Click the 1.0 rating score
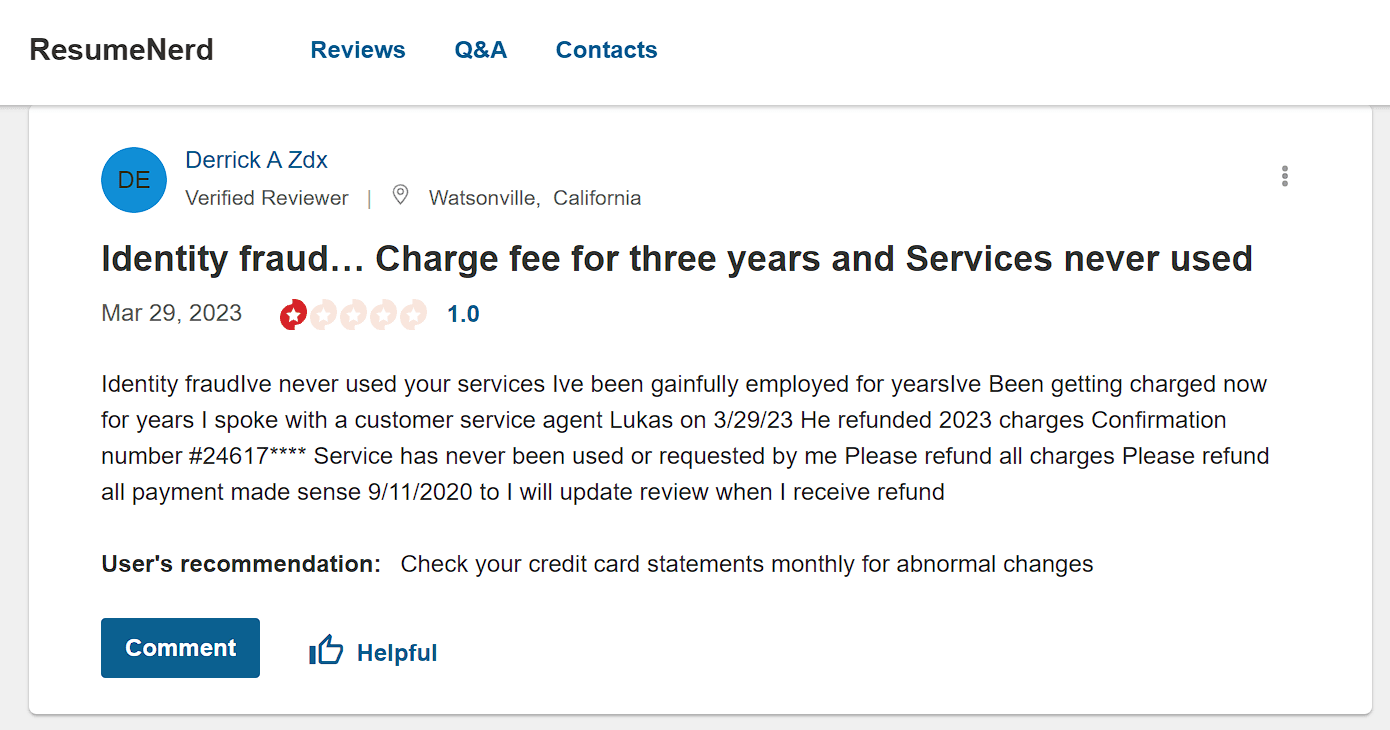 click(463, 314)
